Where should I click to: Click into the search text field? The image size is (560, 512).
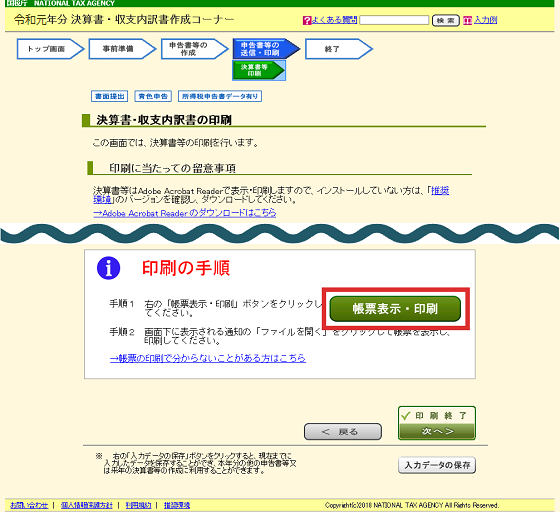[394, 20]
